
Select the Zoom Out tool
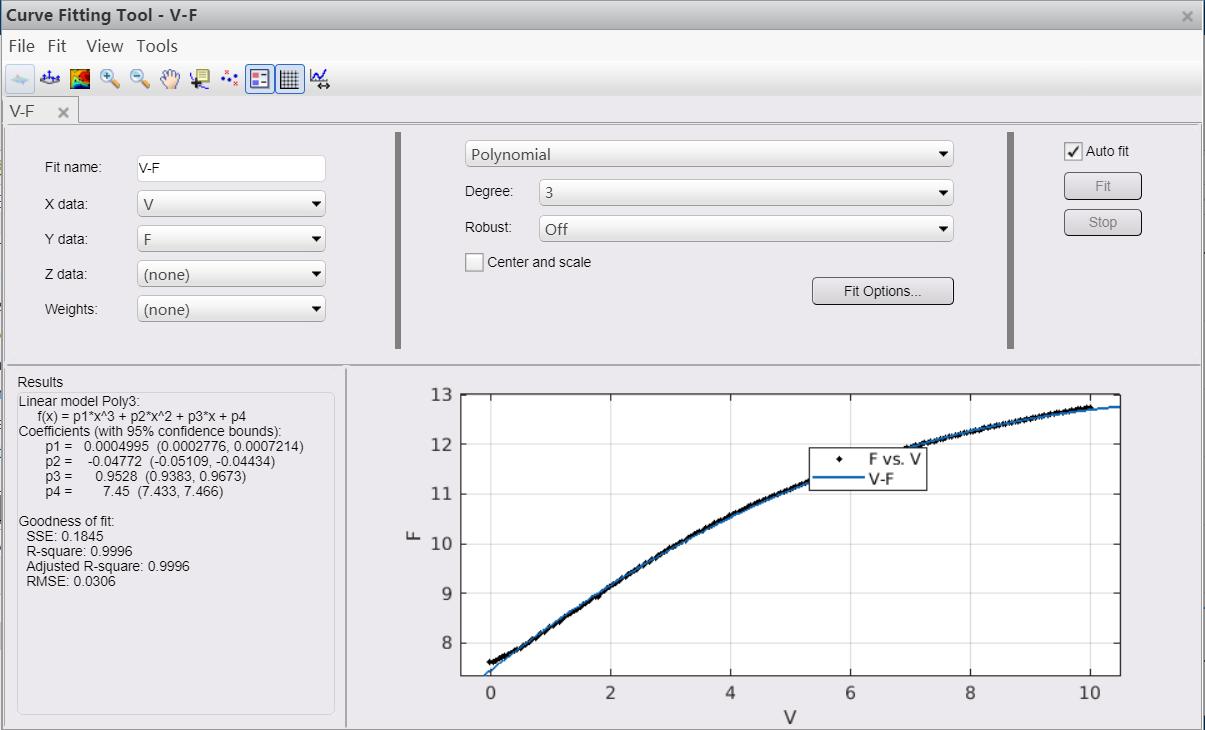click(140, 79)
